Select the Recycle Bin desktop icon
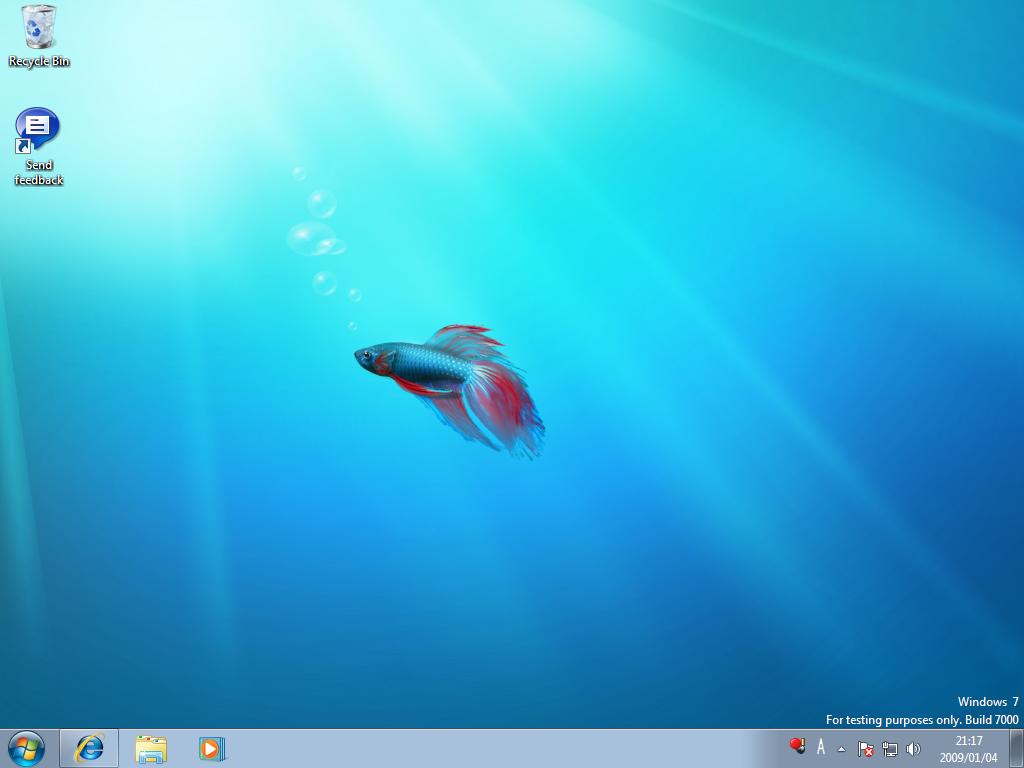The height and width of the screenshot is (768, 1024). (39, 36)
